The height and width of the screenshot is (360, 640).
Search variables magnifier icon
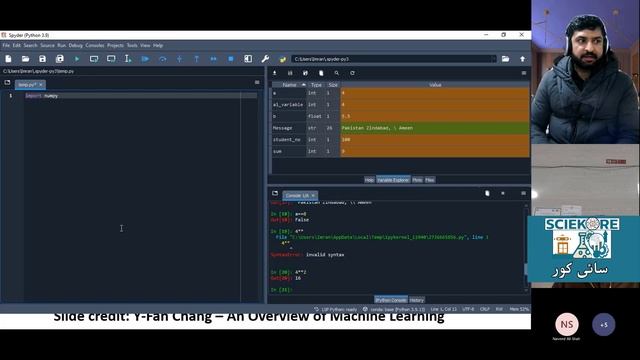[x=337, y=73]
